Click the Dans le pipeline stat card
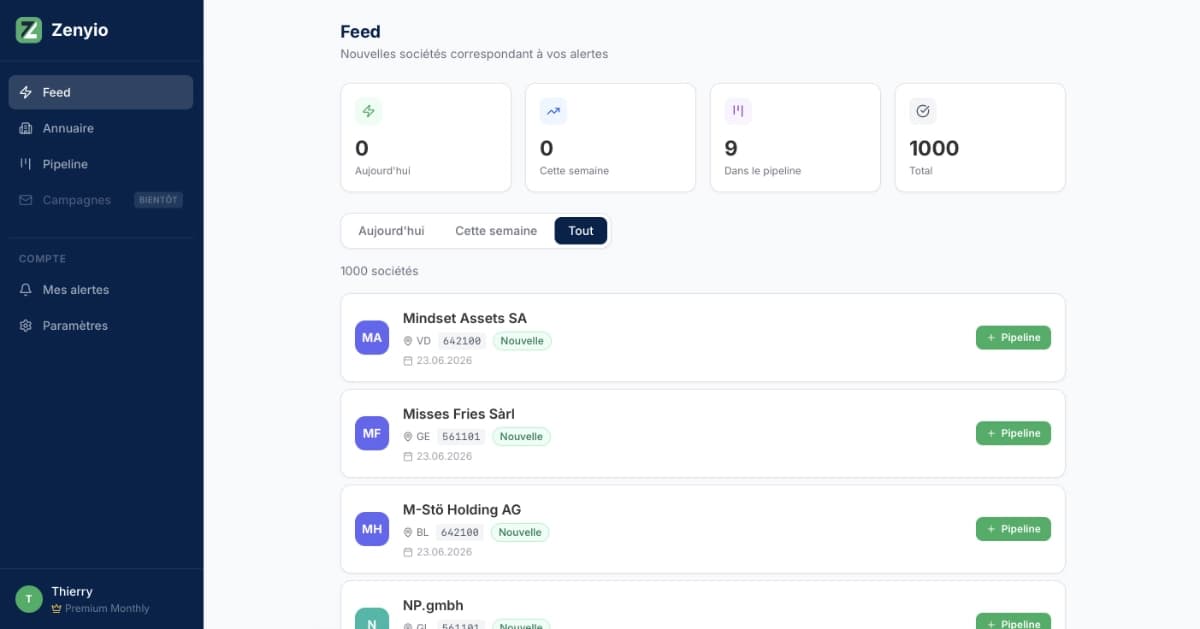The width and height of the screenshot is (1200, 629). [x=795, y=137]
